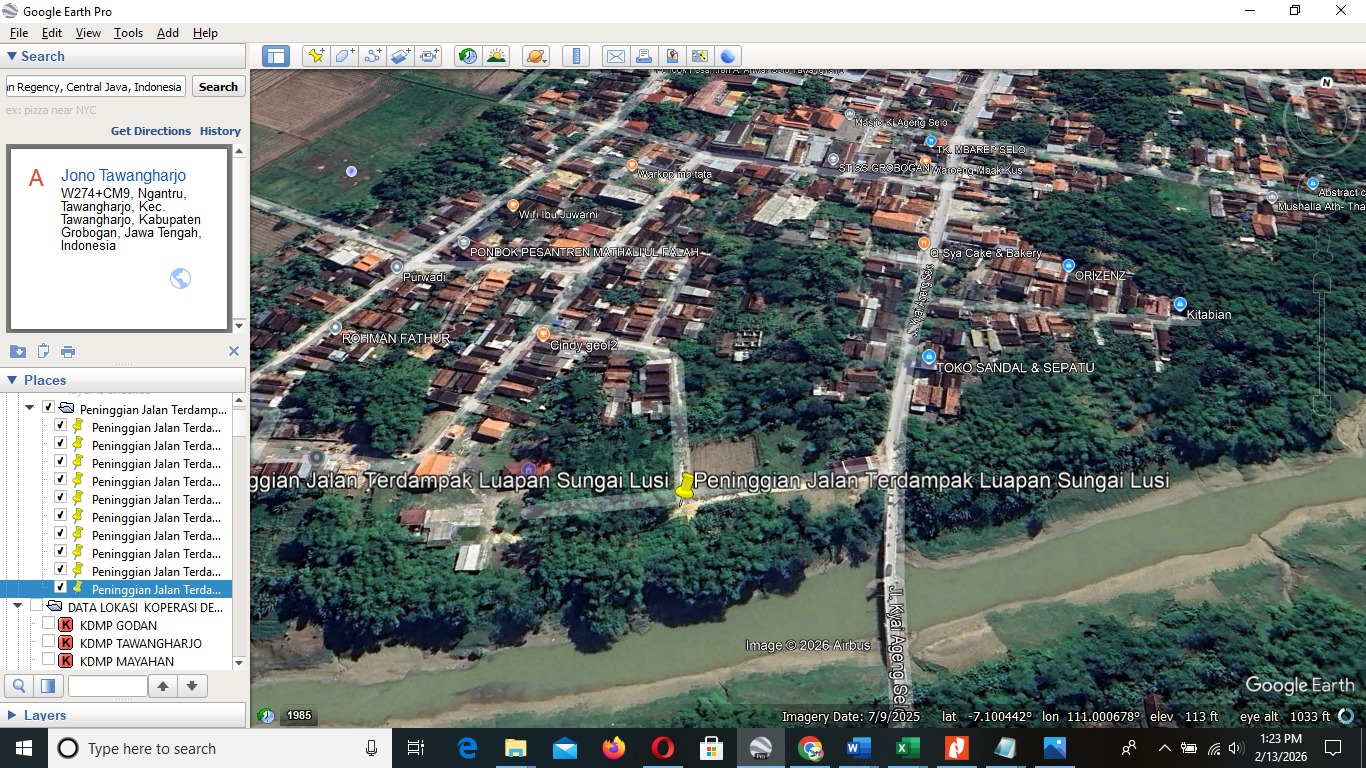Click the Save Image toolbar icon
The height and width of the screenshot is (768, 1366).
tap(672, 56)
